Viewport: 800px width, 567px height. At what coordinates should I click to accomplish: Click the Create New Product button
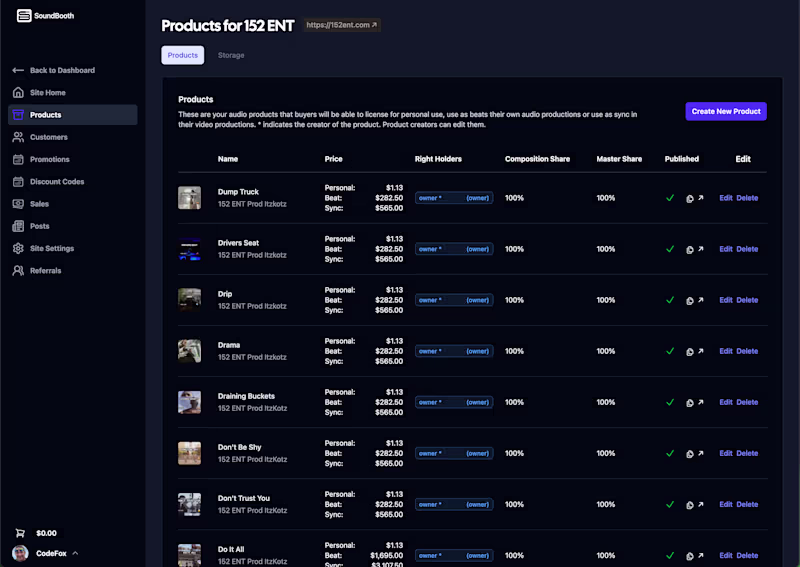point(726,111)
